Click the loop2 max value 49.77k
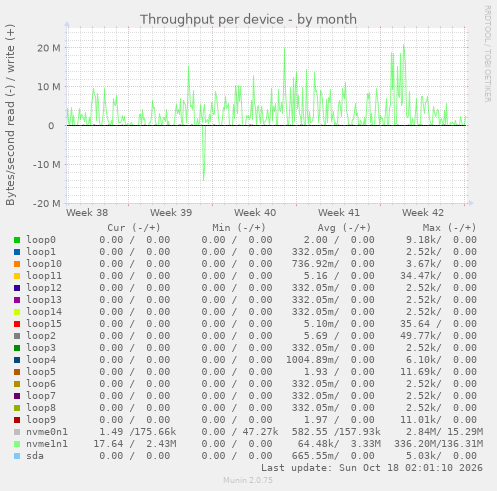 point(420,336)
